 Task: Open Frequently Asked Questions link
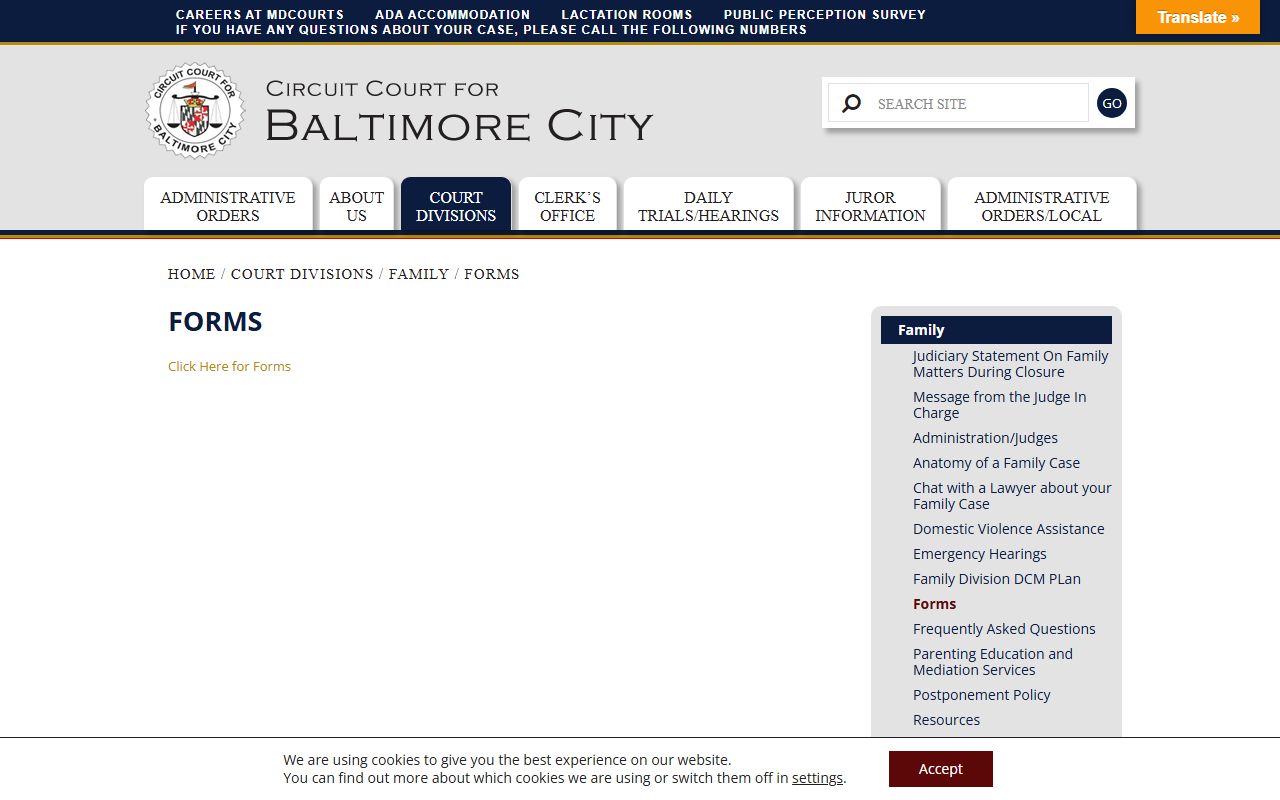coord(1004,629)
